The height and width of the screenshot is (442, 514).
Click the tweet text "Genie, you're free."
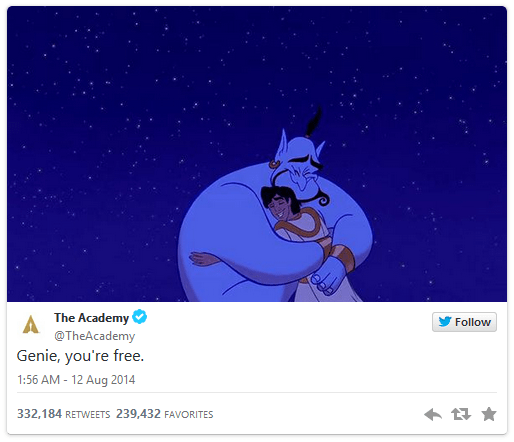[x=80, y=356]
